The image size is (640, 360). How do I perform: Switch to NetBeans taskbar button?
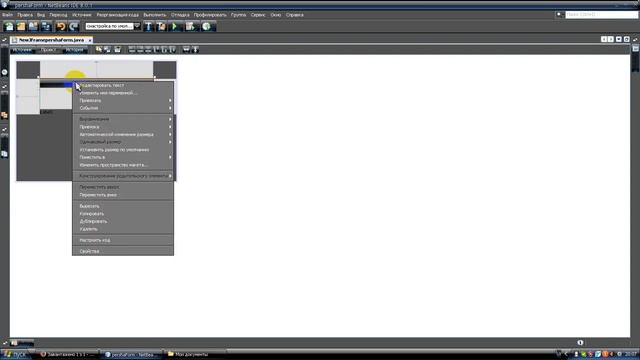pos(132,354)
